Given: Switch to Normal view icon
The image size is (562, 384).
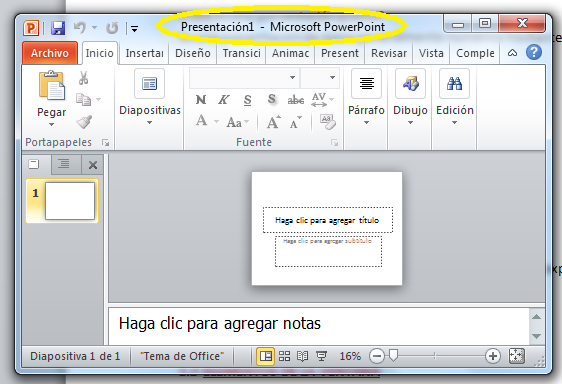Looking at the screenshot, I should pos(266,356).
